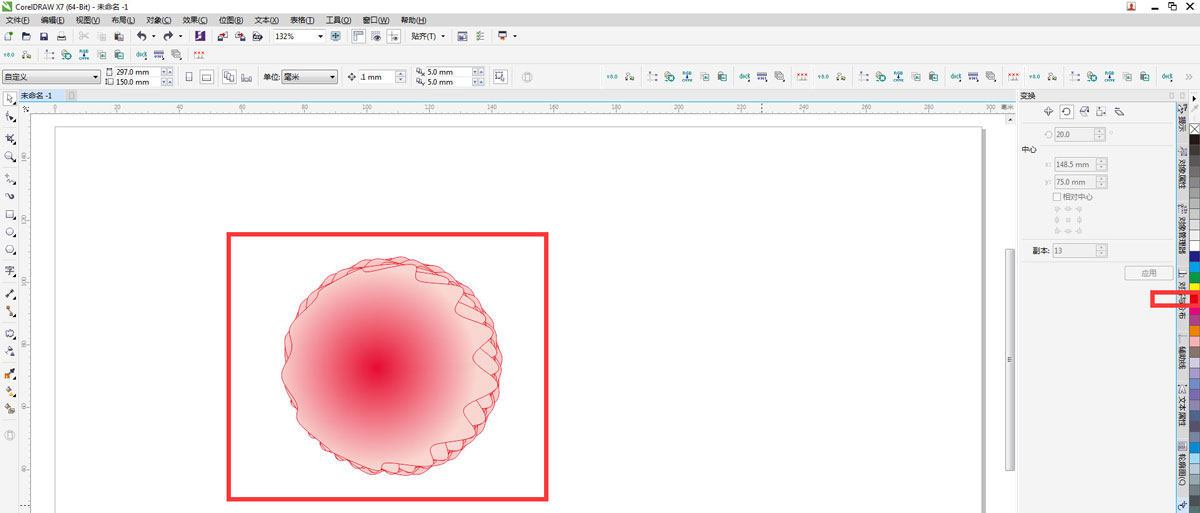Switch to the 未命名 -1 document tab
The image size is (1200, 513).
point(42,95)
